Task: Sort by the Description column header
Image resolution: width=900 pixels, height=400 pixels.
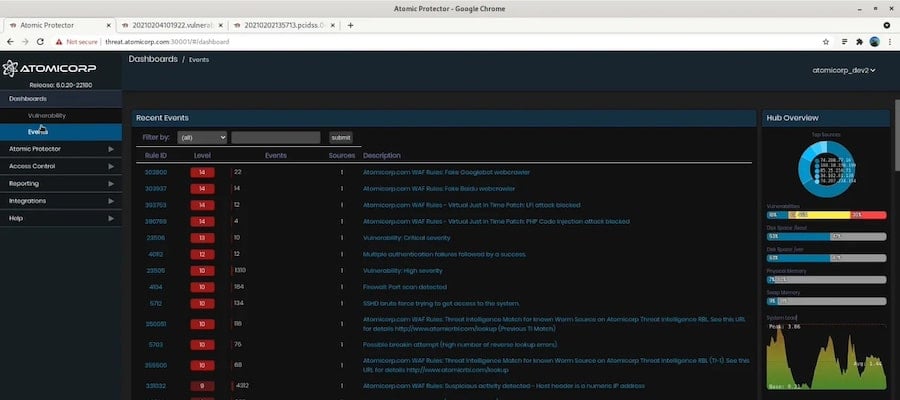Action: click(382, 156)
